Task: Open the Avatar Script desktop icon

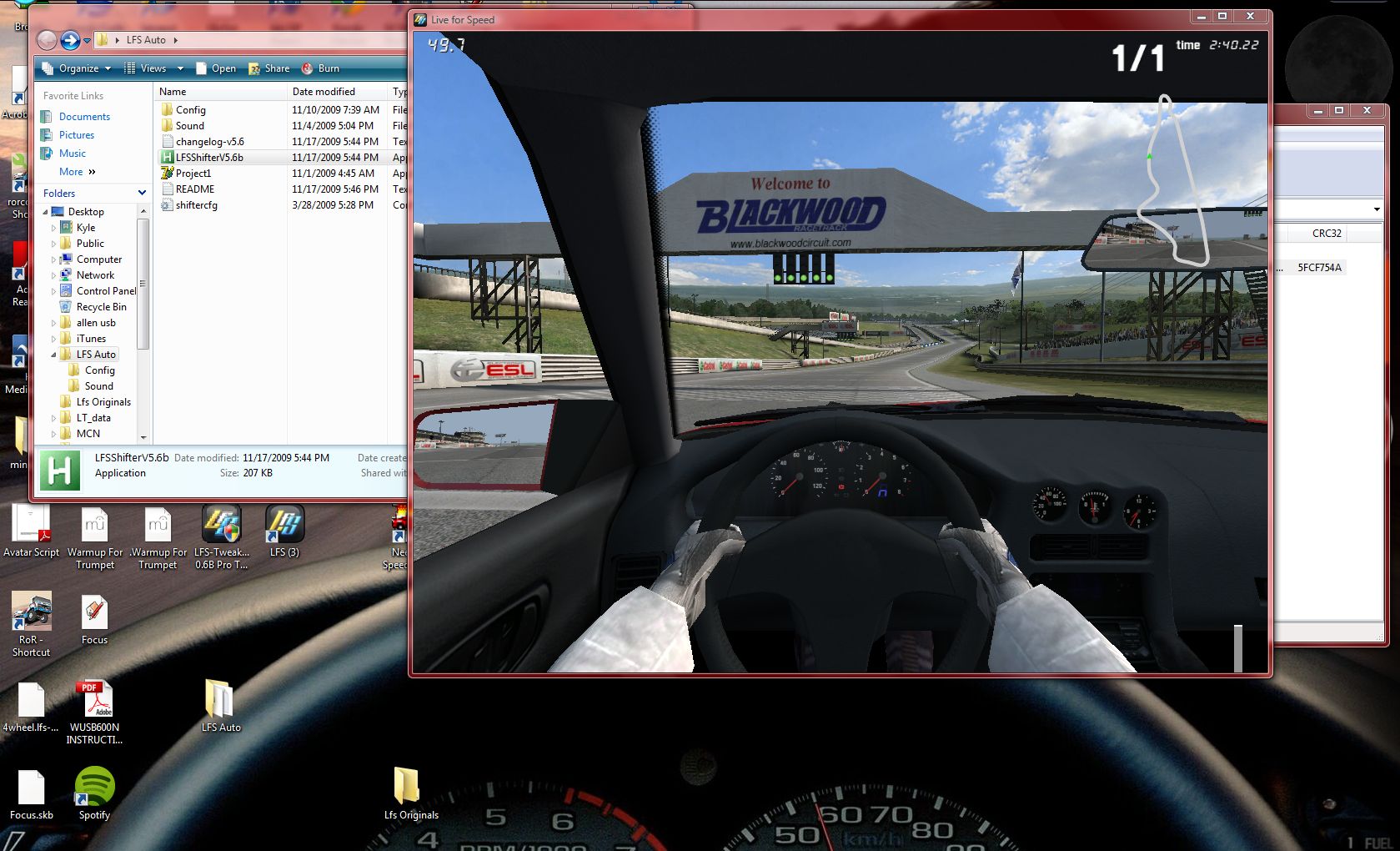Action: (31, 531)
